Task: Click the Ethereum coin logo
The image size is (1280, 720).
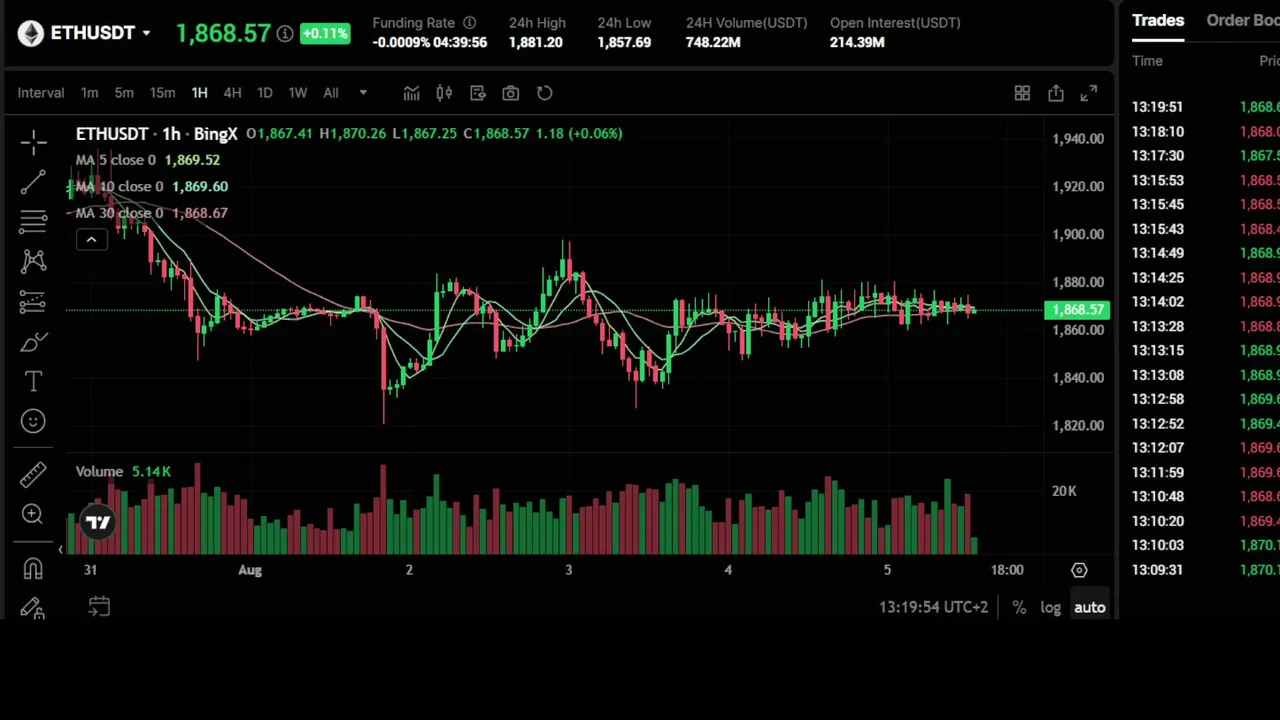Action: [x=31, y=33]
